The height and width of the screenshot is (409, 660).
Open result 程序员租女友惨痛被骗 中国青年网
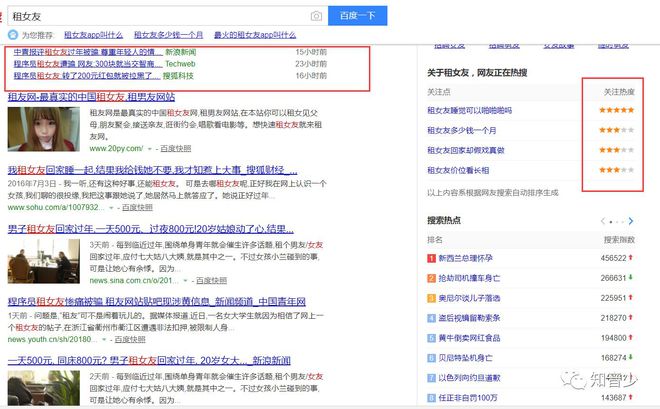pyautogui.click(x=157, y=301)
